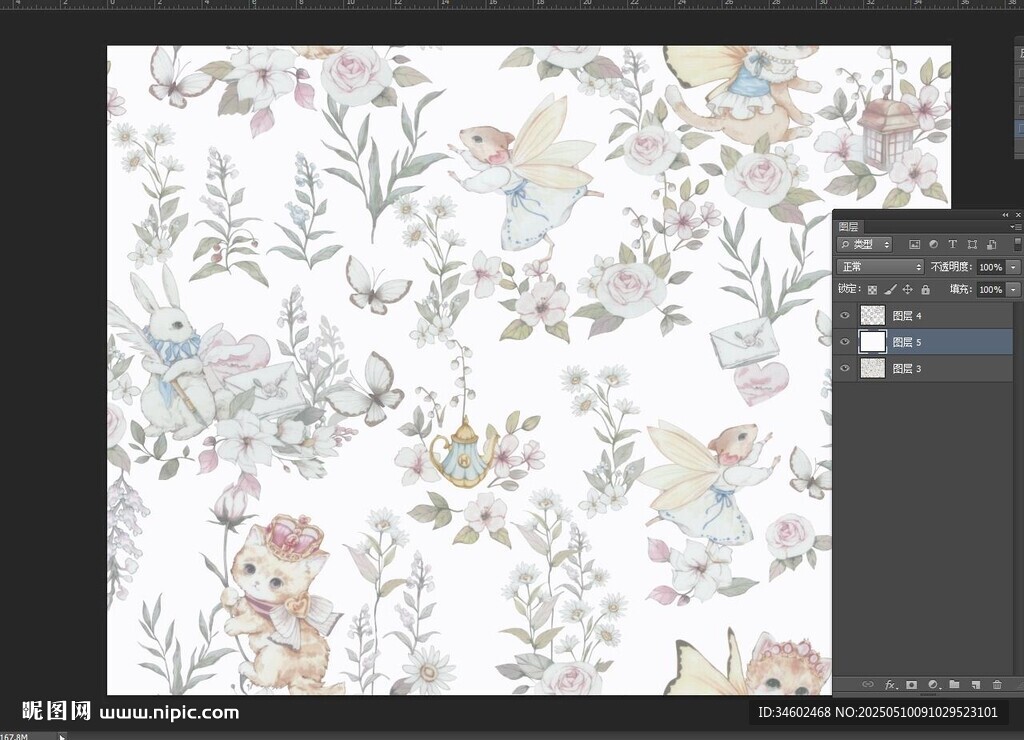Open the 填充 fill percentage dropdown arrow
The width and height of the screenshot is (1024, 740).
[1014, 290]
